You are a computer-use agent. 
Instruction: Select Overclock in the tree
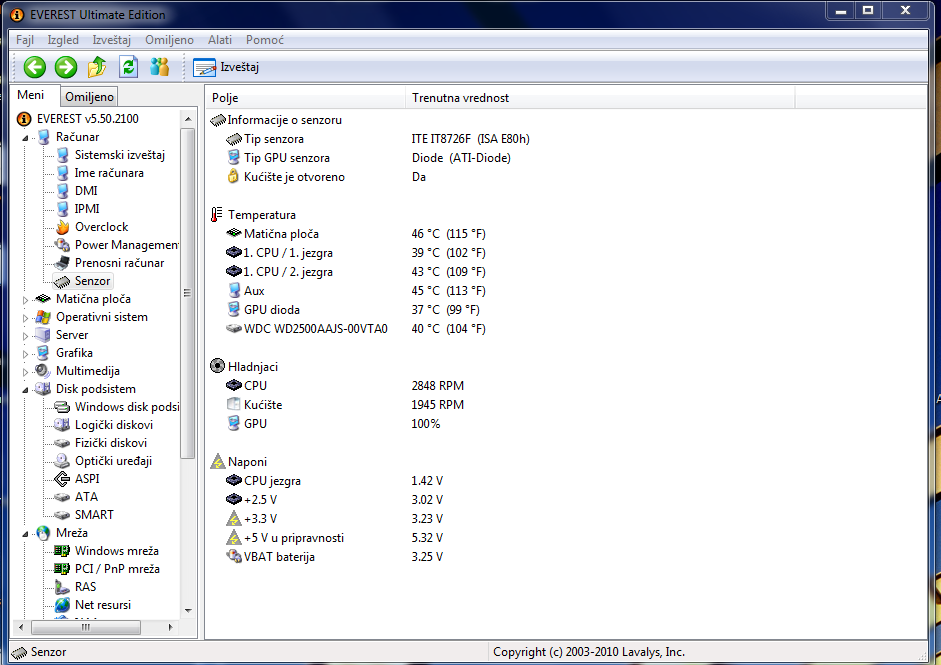pyautogui.click(x=101, y=227)
